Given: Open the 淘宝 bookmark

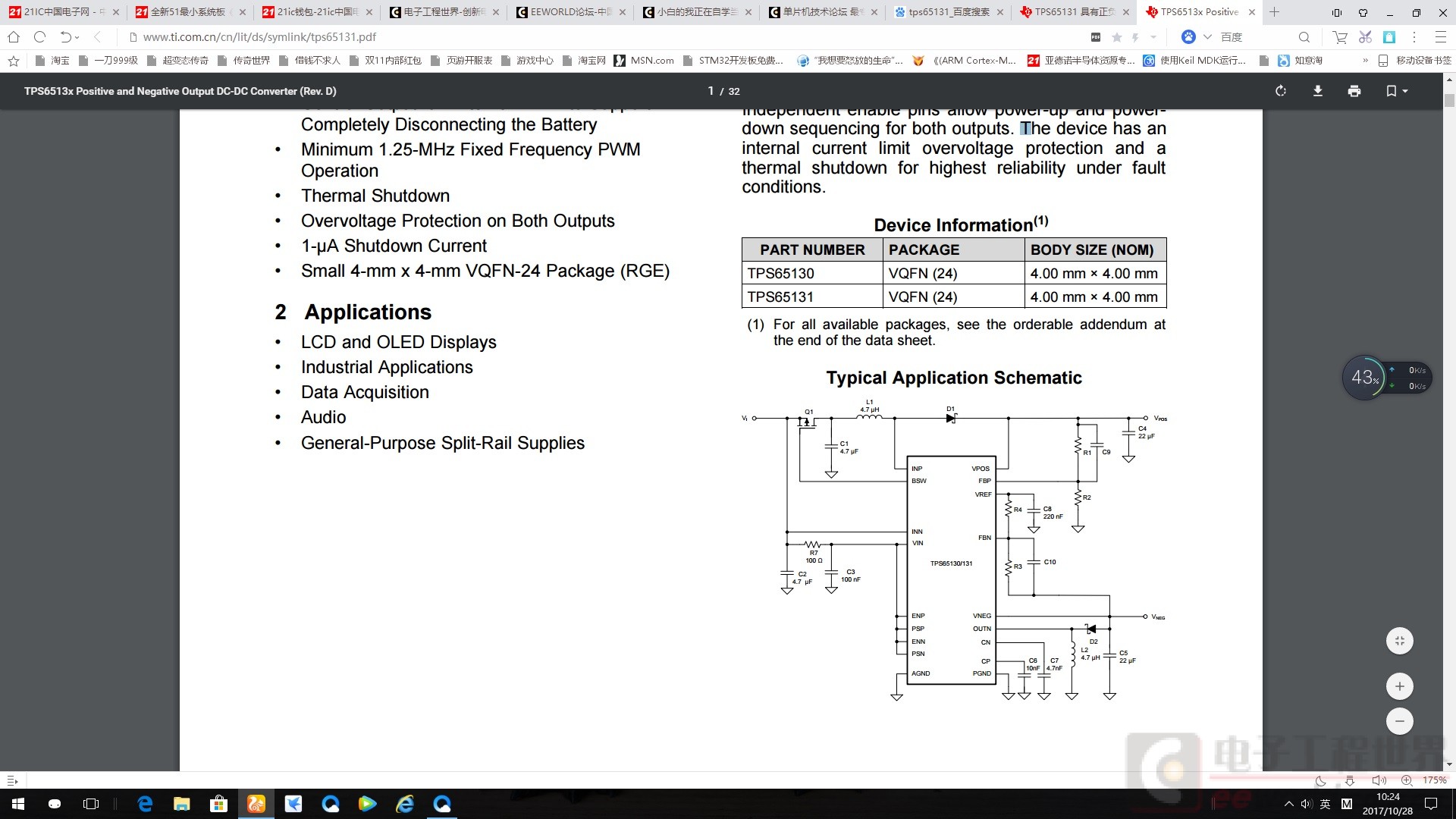Looking at the screenshot, I should point(52,60).
